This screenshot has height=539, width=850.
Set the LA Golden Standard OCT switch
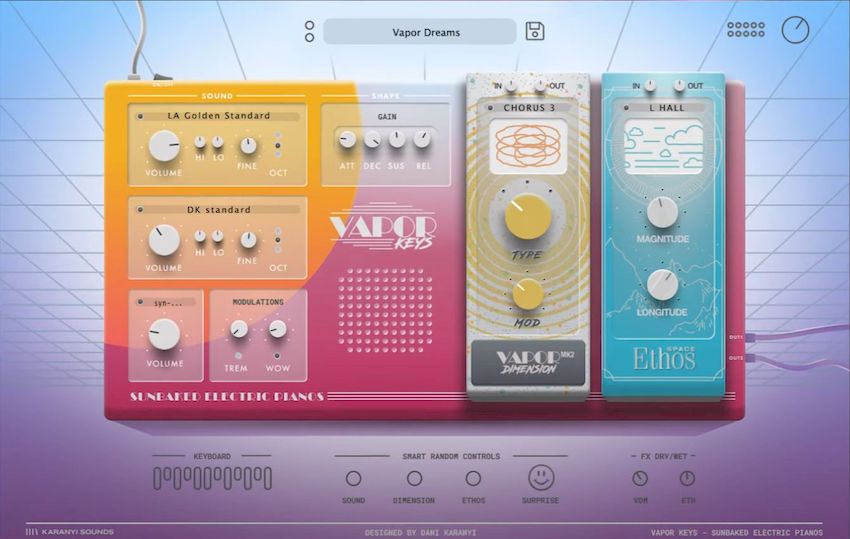pyautogui.click(x=278, y=145)
